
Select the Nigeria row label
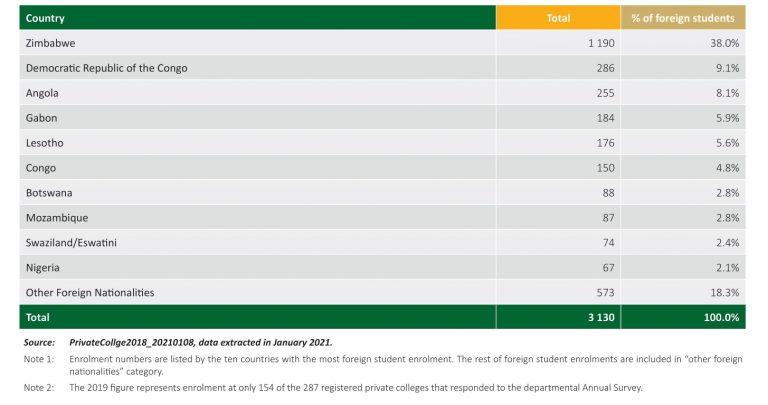45,267
